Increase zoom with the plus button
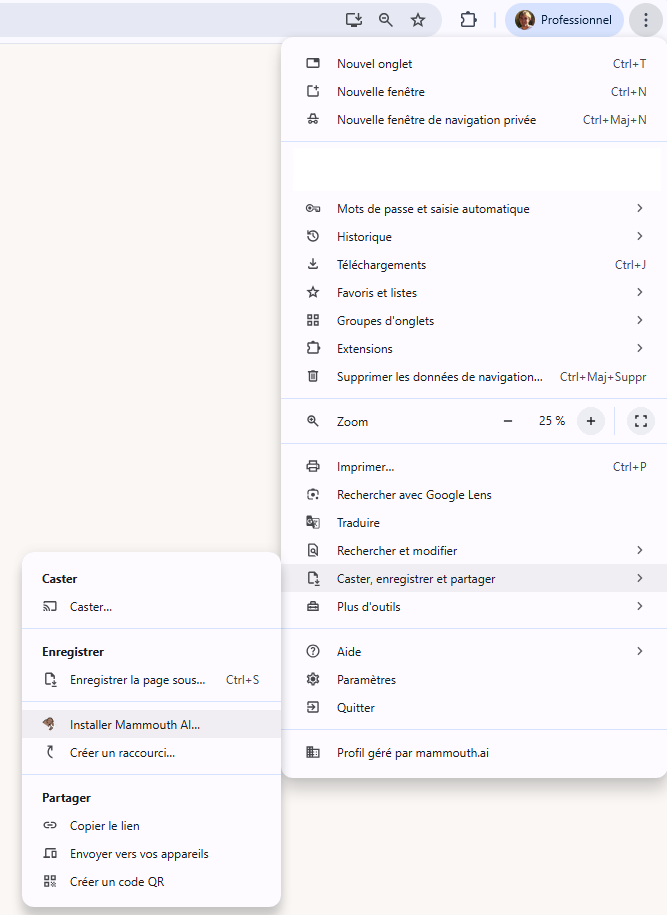Screen dimensions: 667x915 pos(591,421)
